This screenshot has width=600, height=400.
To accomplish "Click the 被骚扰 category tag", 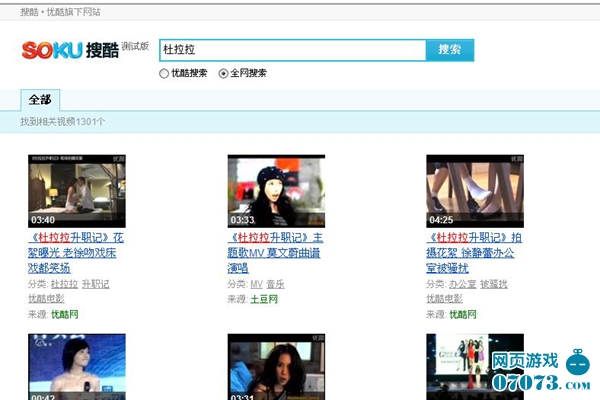I will click(x=493, y=284).
